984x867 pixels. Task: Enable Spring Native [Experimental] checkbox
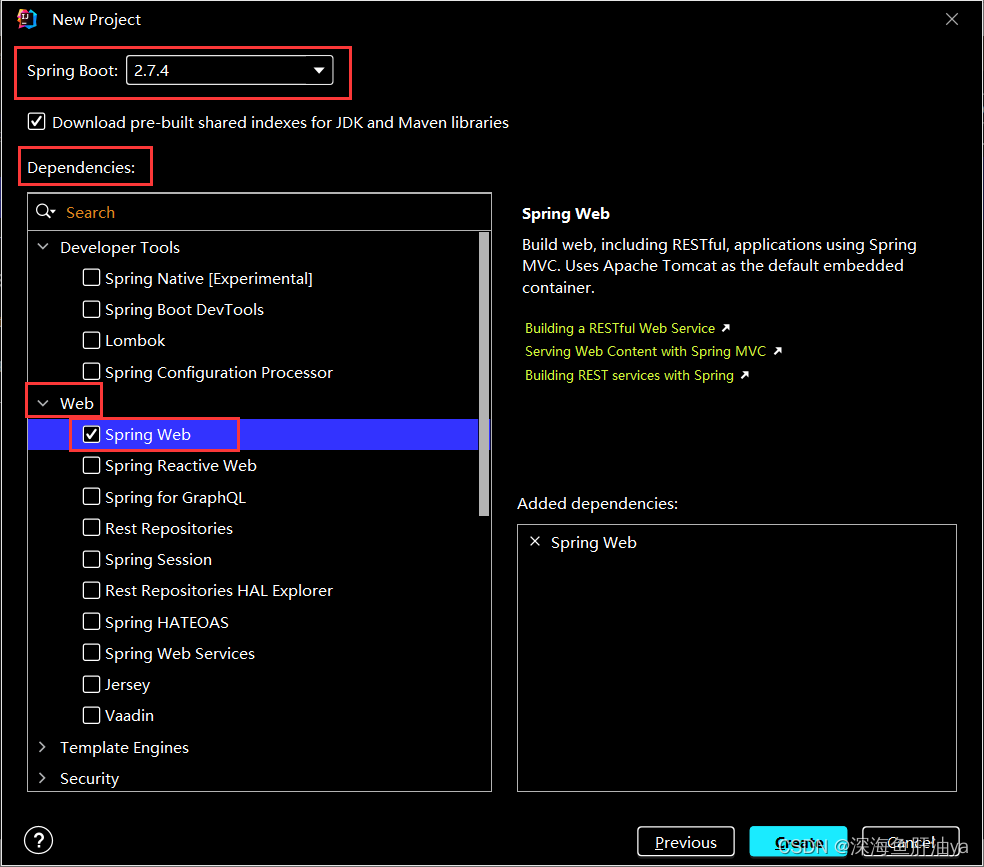click(x=91, y=277)
